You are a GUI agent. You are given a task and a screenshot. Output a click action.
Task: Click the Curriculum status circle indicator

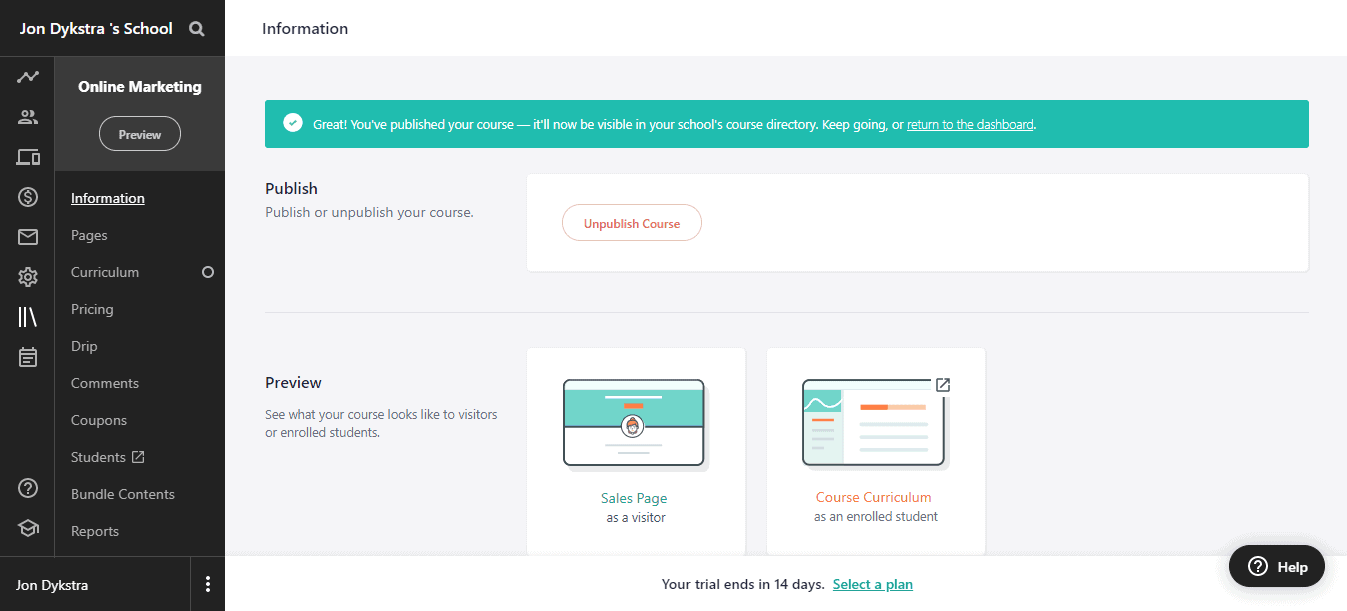point(208,272)
